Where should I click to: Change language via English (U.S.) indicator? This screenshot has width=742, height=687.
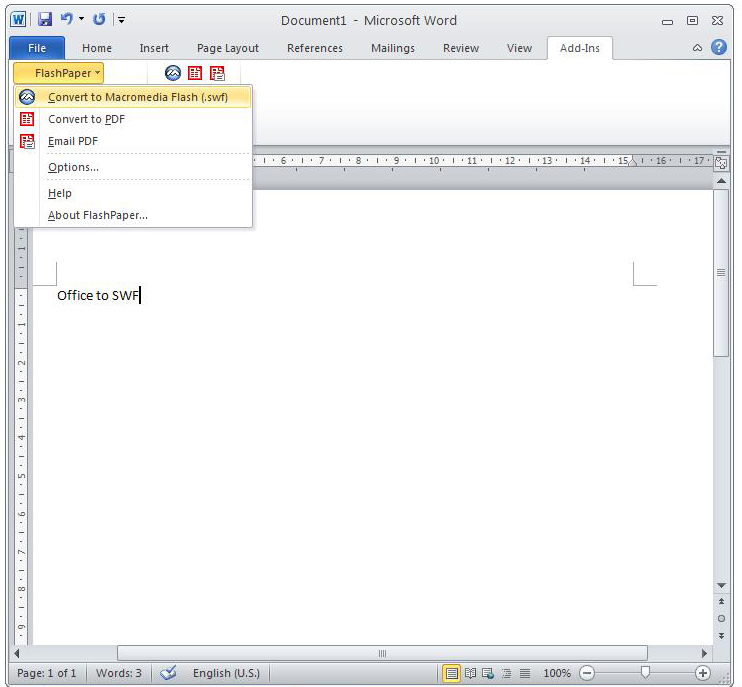226,673
